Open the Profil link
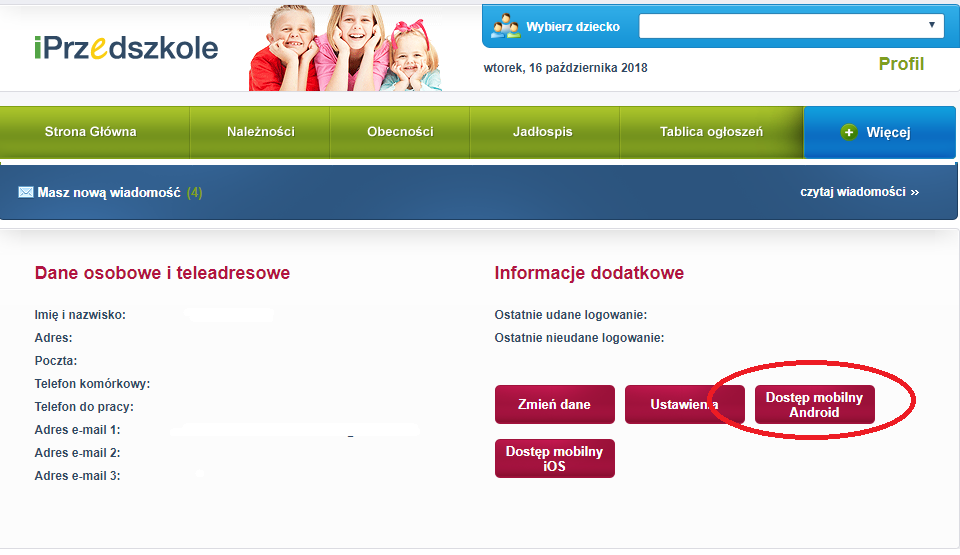The height and width of the screenshot is (555, 960). (901, 64)
